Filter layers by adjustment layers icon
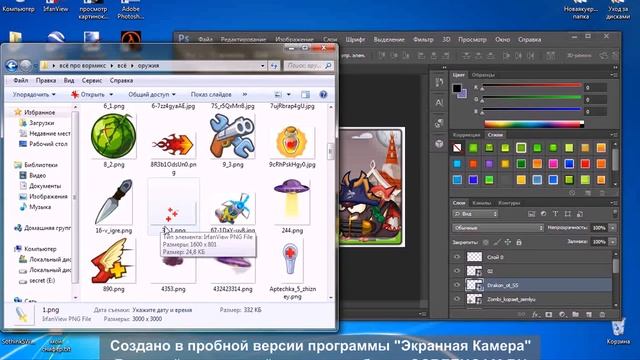The height and width of the screenshot is (360, 640). tap(543, 213)
